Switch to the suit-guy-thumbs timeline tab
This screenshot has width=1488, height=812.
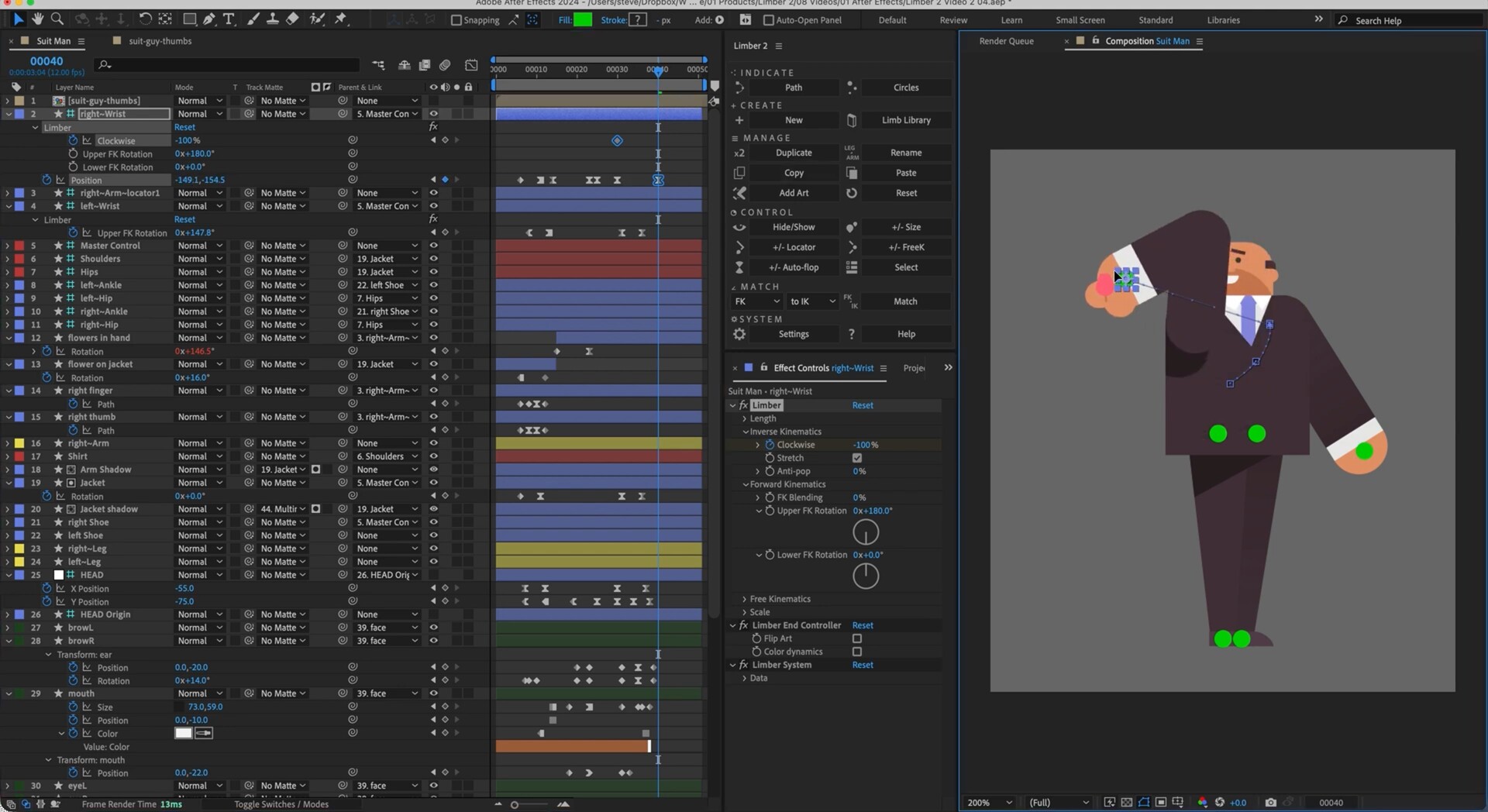click(x=160, y=41)
